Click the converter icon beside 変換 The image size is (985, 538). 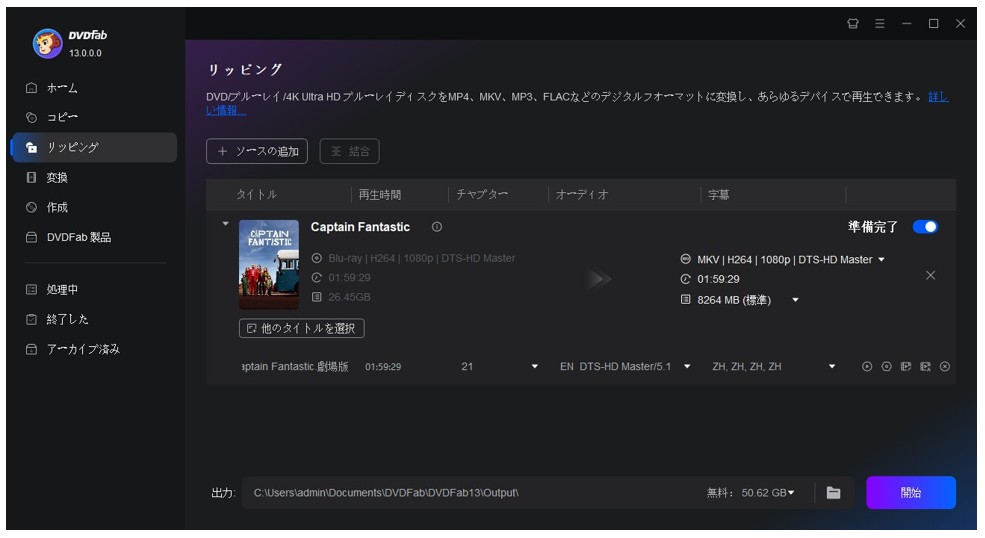click(31, 178)
